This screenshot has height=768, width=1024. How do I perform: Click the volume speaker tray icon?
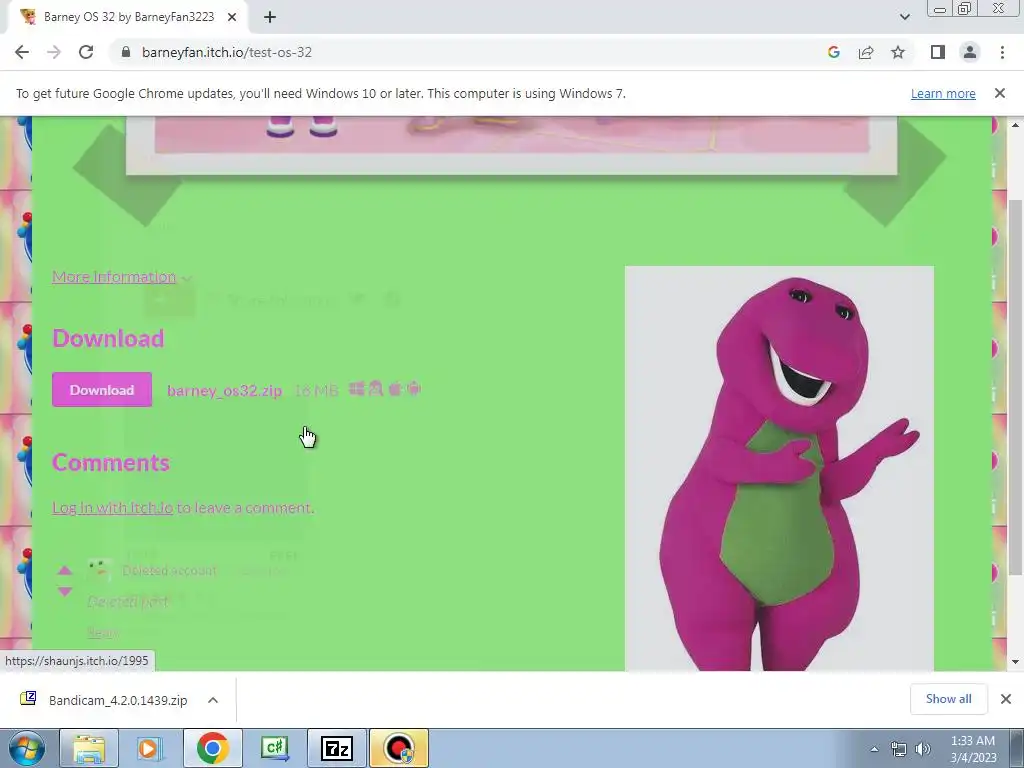(x=923, y=749)
